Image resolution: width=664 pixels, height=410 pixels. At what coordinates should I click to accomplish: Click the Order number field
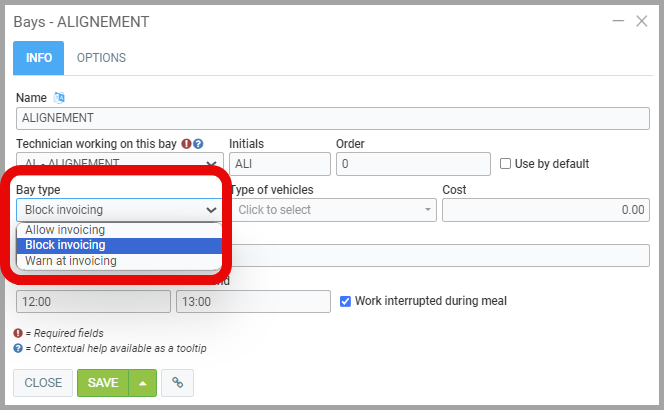412,164
